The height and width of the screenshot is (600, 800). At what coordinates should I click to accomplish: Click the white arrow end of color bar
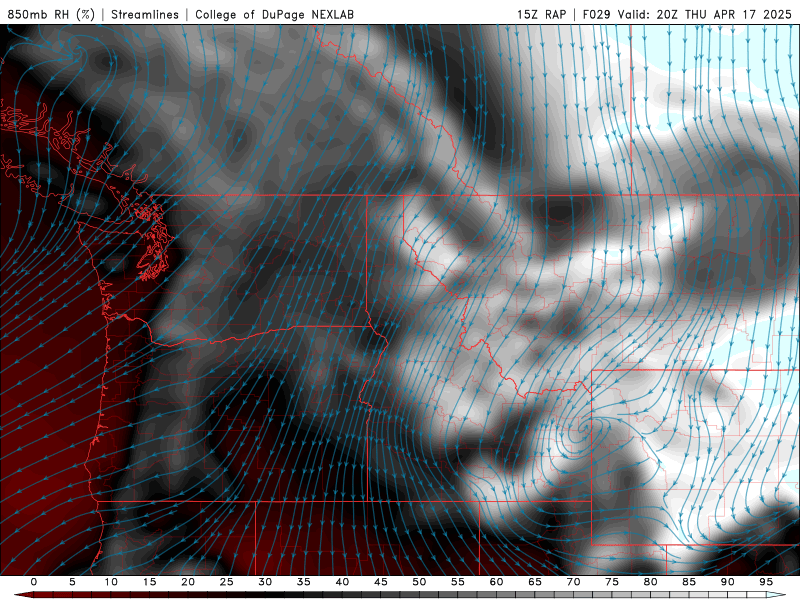776,595
